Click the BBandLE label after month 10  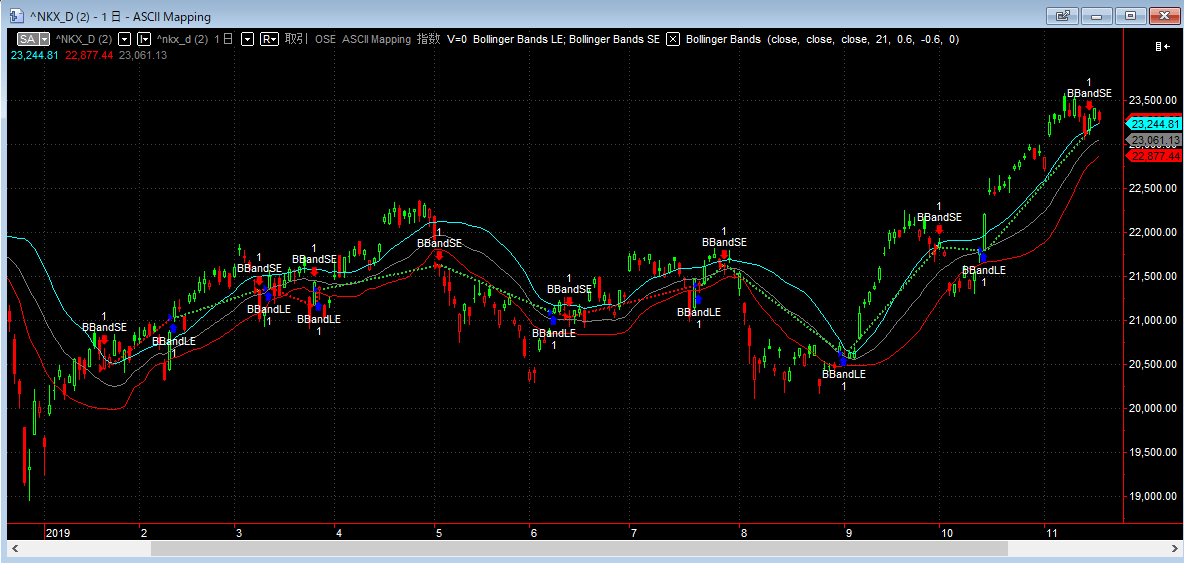tap(984, 270)
